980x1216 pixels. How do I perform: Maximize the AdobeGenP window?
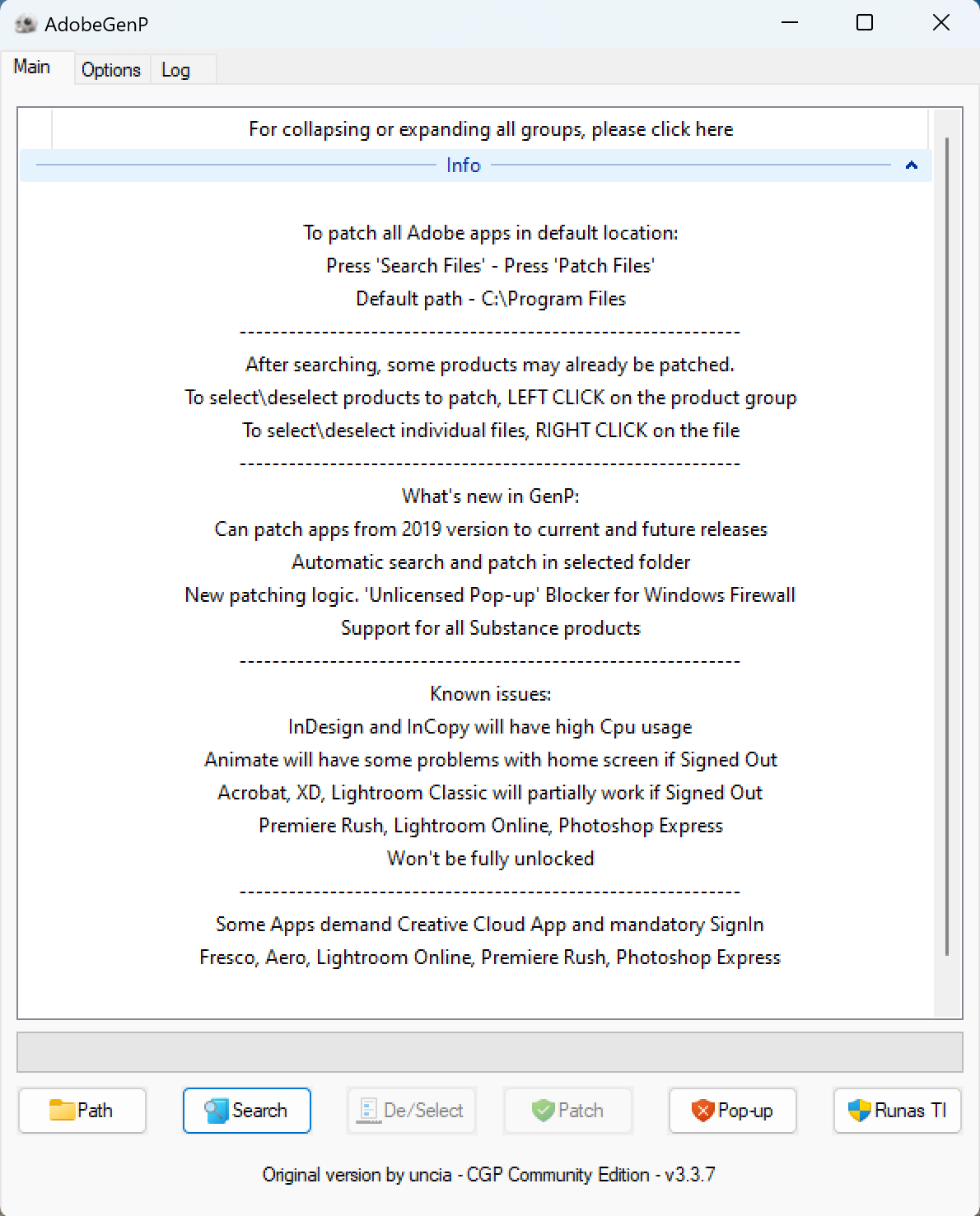point(865,23)
